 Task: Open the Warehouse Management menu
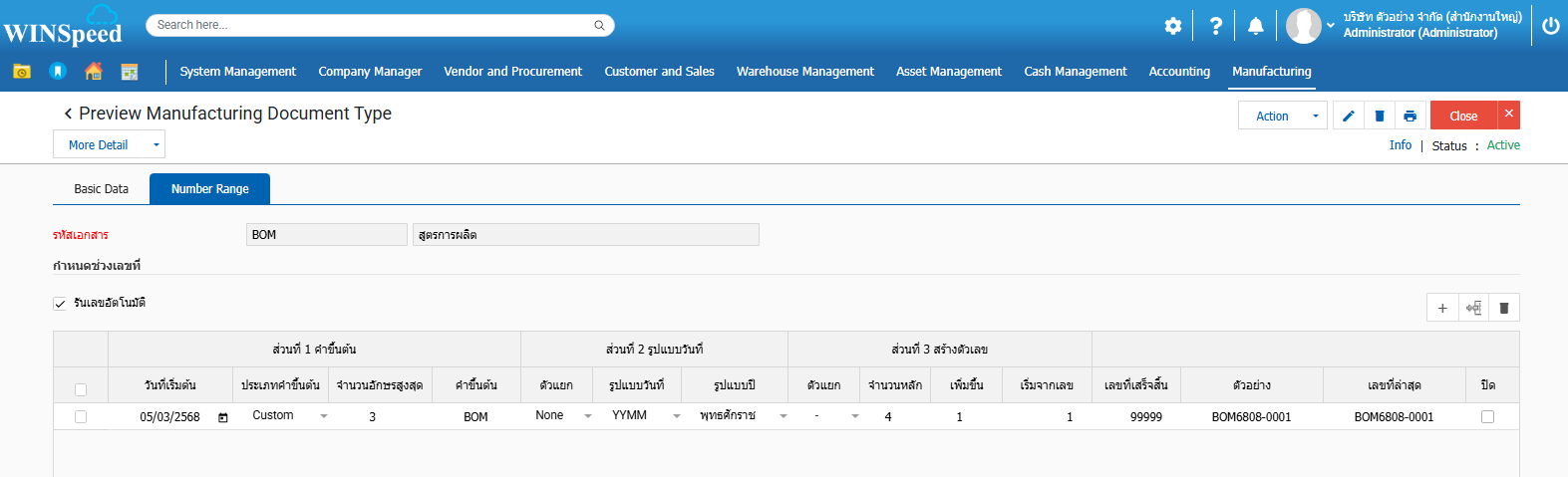click(804, 72)
